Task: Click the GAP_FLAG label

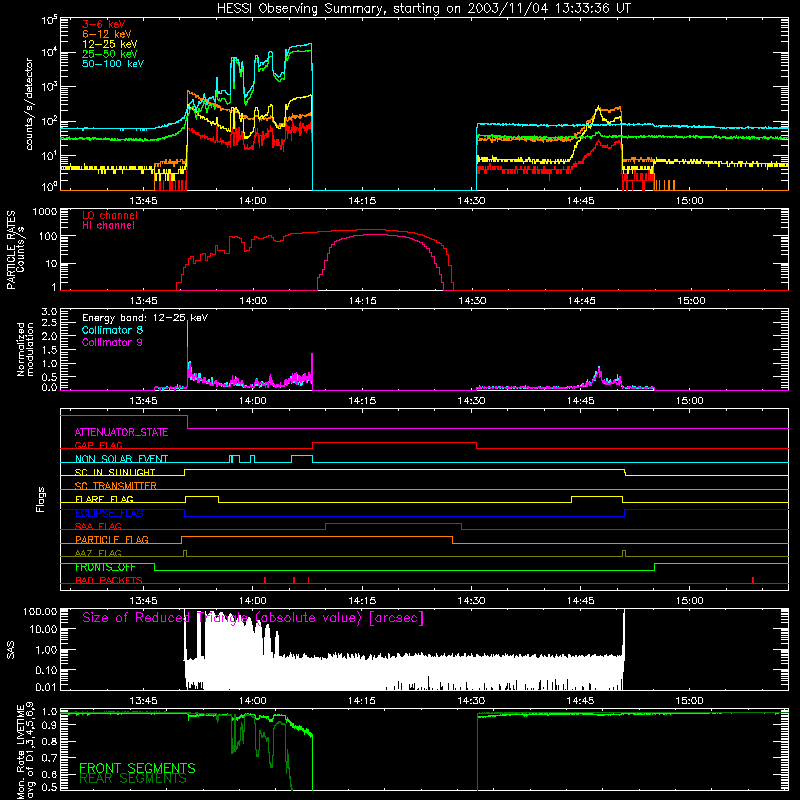Action: [x=98, y=445]
